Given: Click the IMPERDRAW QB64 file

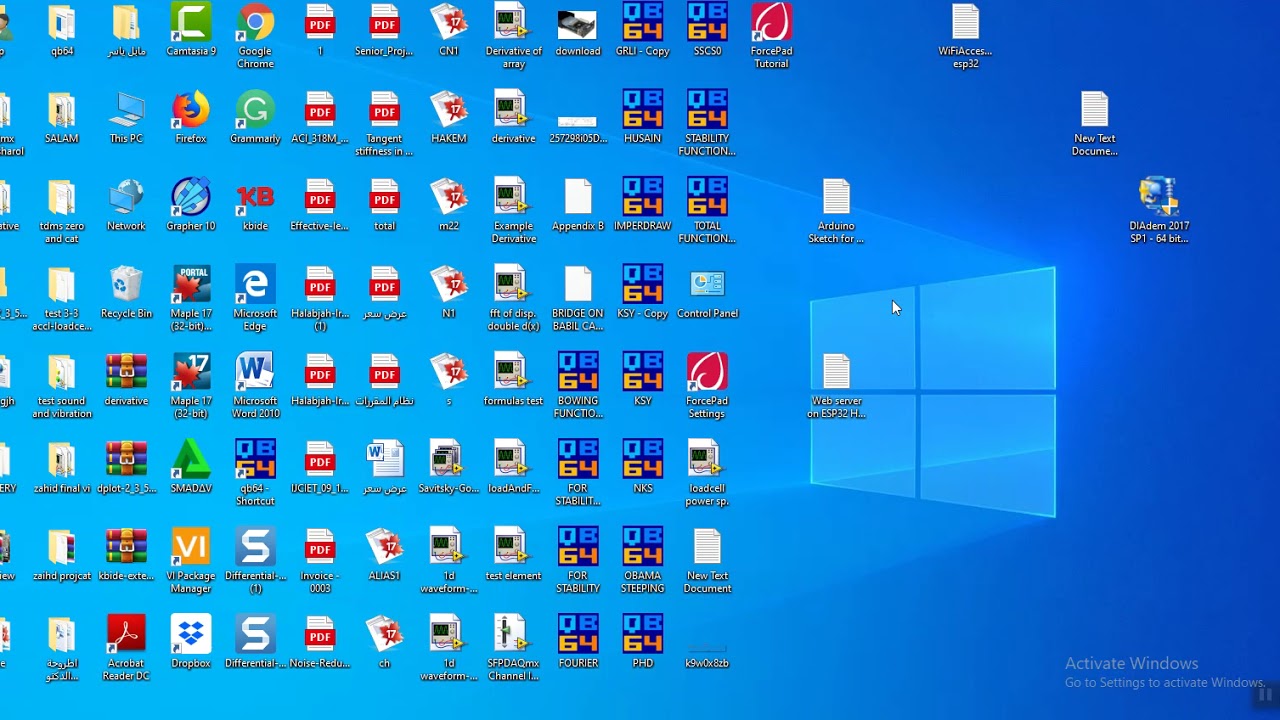Looking at the screenshot, I should click(x=642, y=206).
